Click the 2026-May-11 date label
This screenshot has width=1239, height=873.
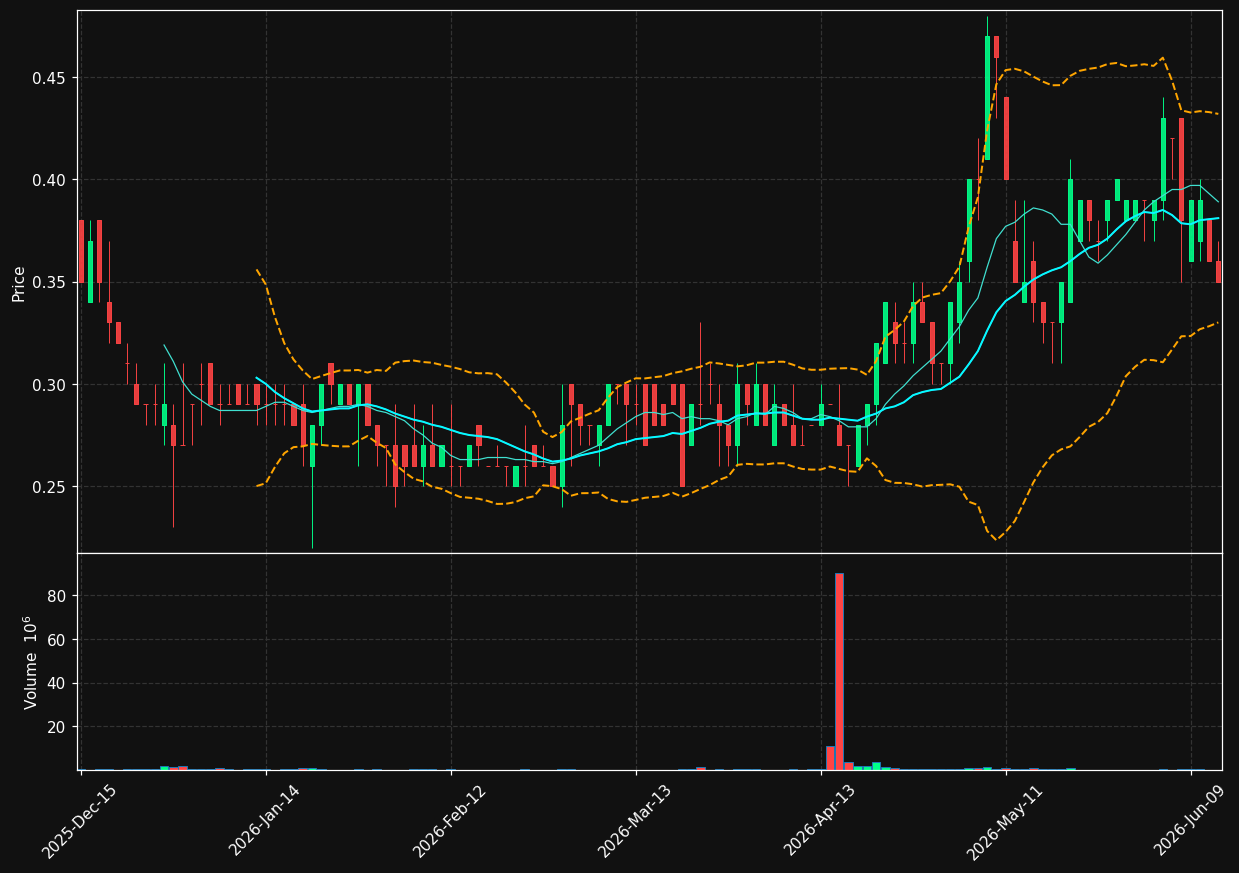click(x=1006, y=821)
